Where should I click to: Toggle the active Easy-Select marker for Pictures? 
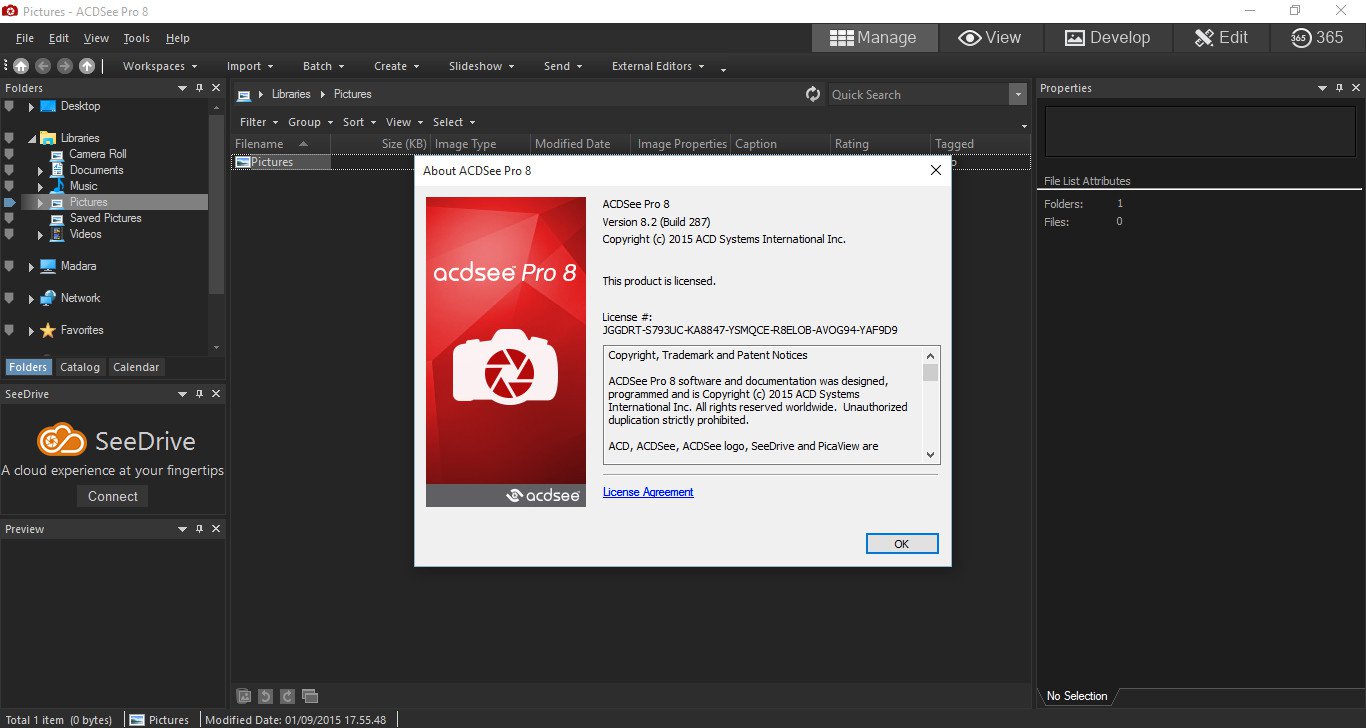point(10,202)
